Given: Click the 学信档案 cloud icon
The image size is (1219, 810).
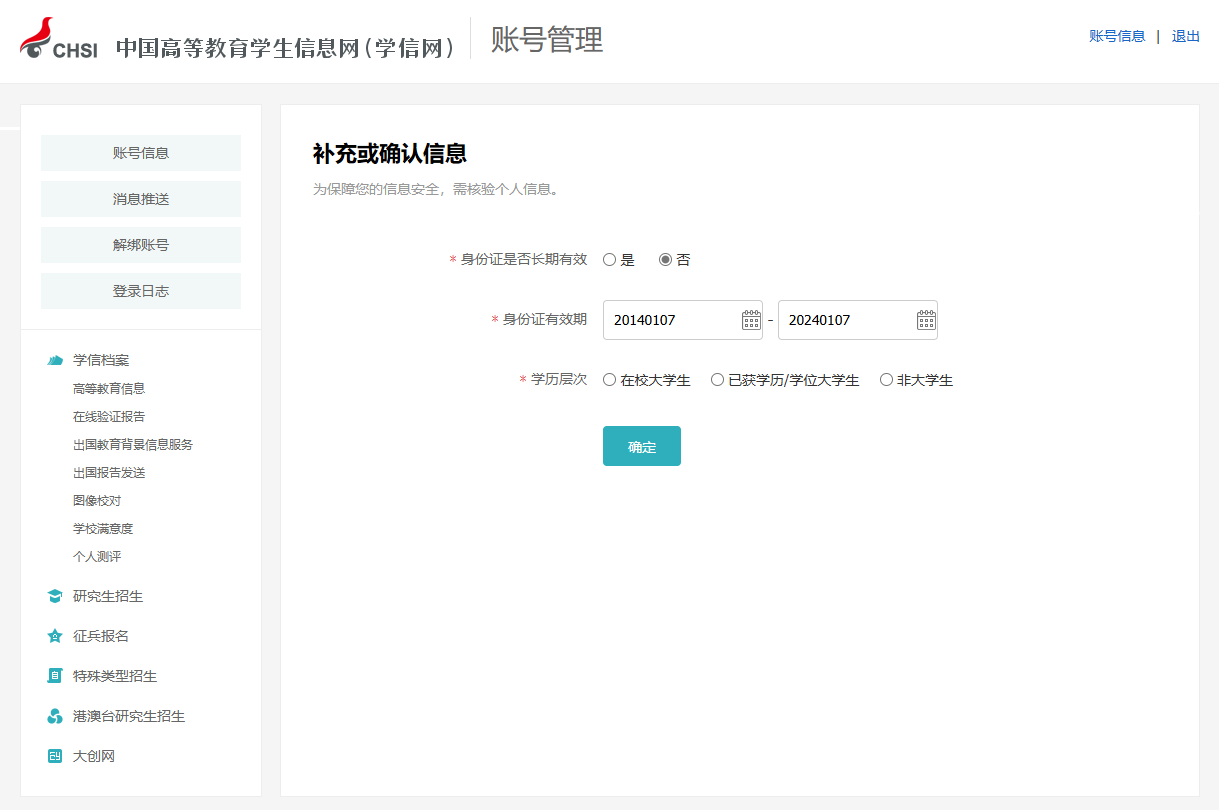Looking at the screenshot, I should 55,360.
